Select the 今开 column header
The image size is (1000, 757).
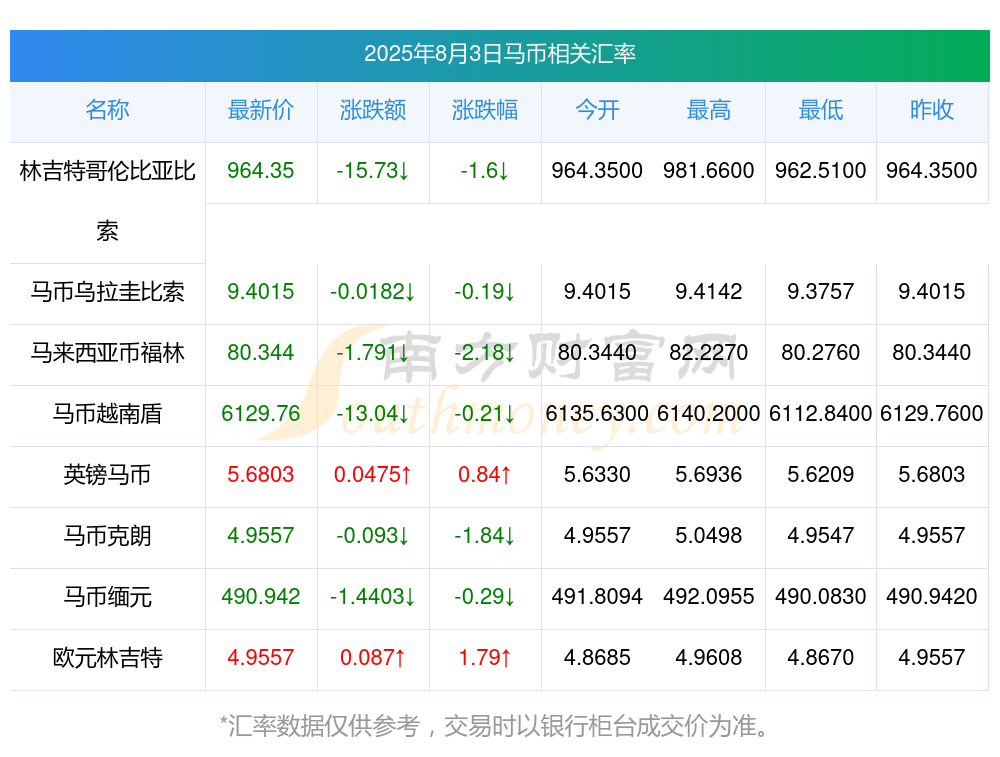[x=597, y=110]
